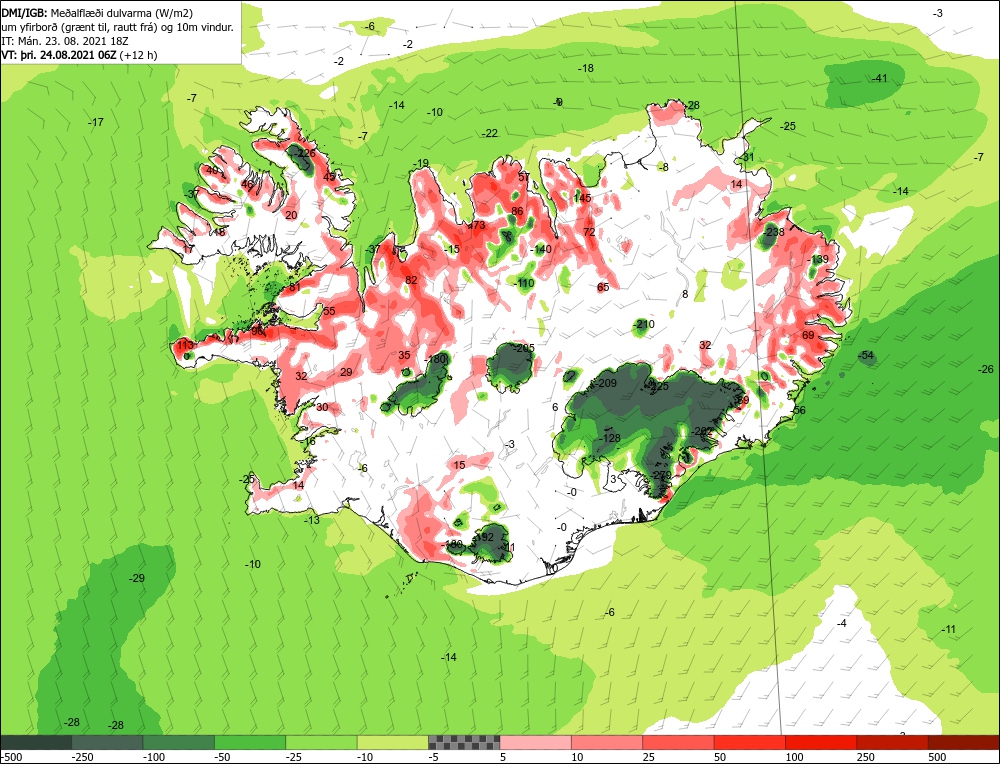The height and width of the screenshot is (764, 1000).
Task: Click the initial time line 'IT: Mán. 23. 08. 2021 18Z'
Action: pos(65,41)
